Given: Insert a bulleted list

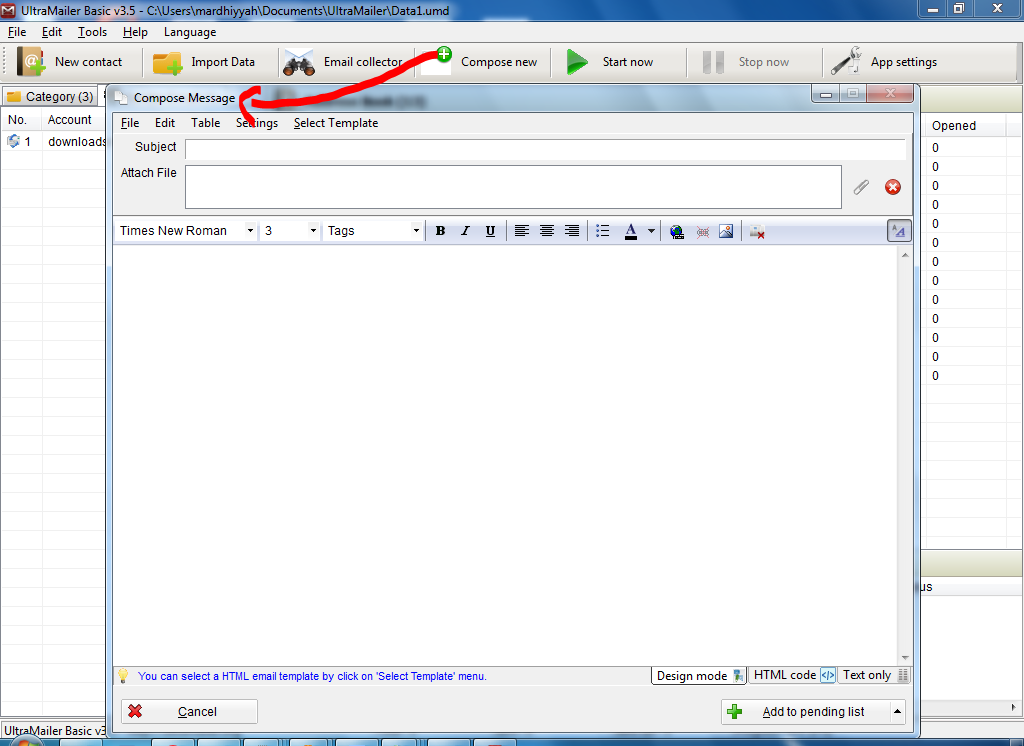Looking at the screenshot, I should point(602,231).
